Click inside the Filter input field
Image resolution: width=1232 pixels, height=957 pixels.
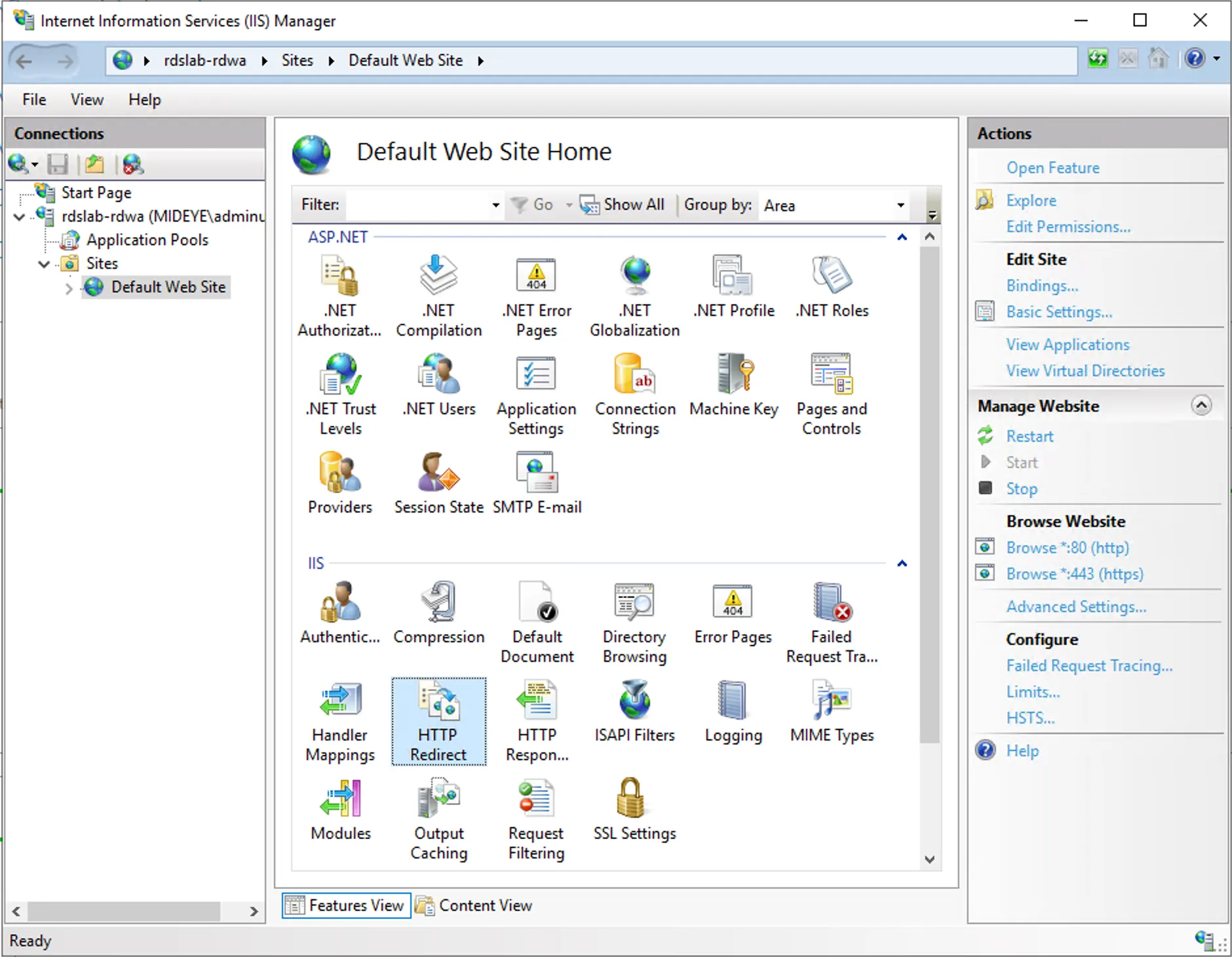[x=419, y=205]
